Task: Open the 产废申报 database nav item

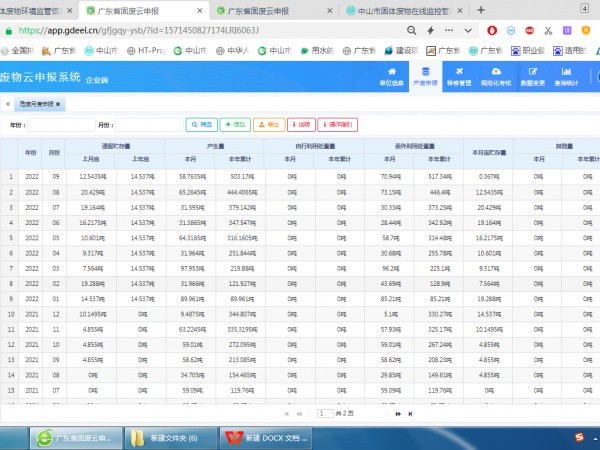Action: click(x=426, y=77)
